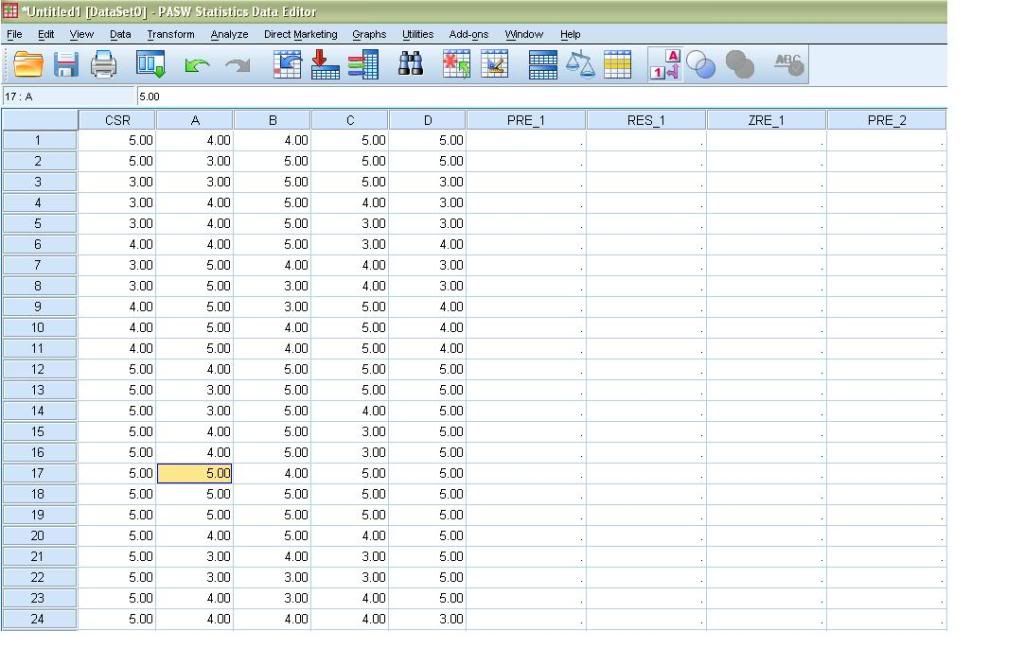The height and width of the screenshot is (666, 1024).
Task: Open the Go to Case tool
Action: pos(287,65)
